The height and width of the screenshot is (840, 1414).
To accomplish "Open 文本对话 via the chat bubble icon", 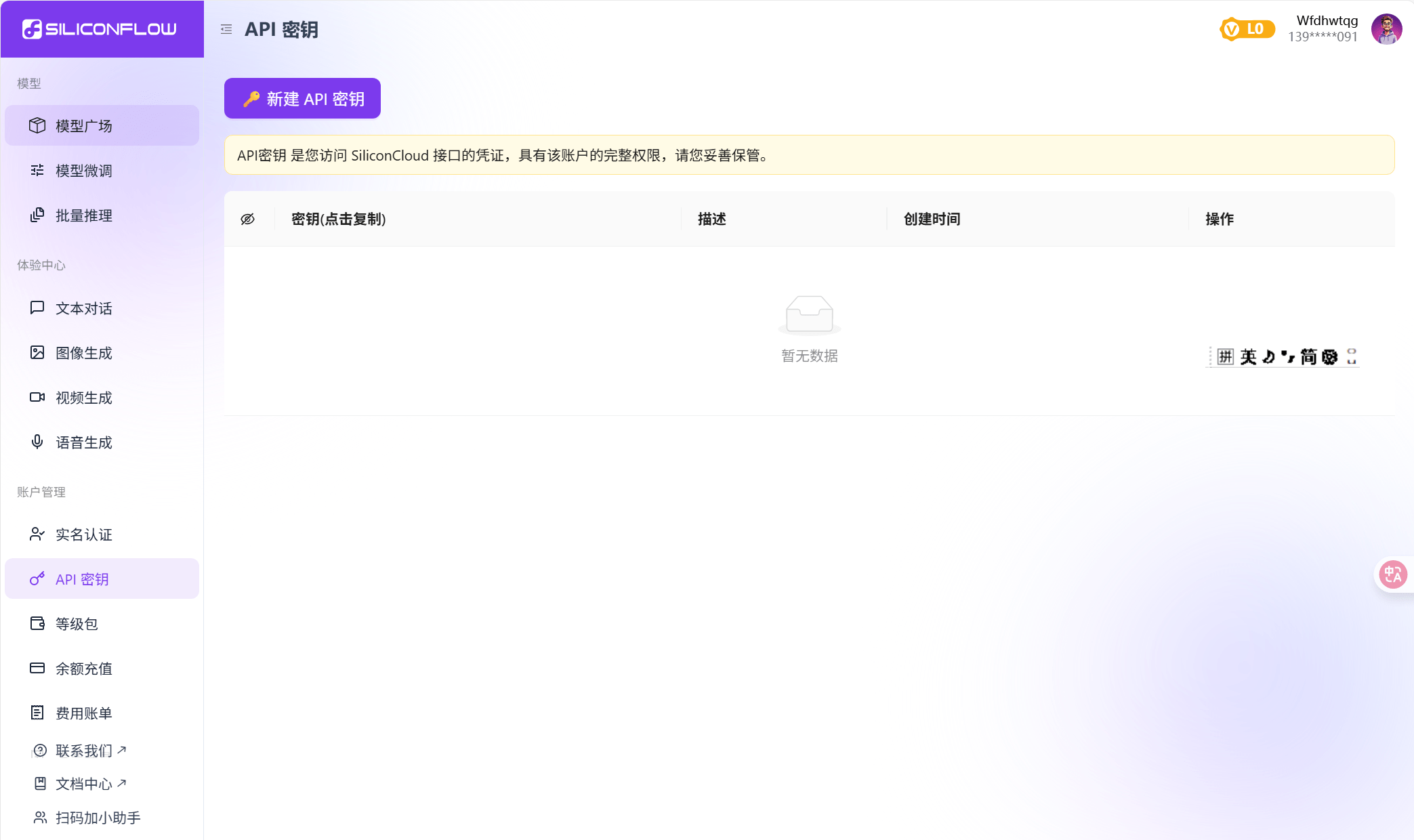I will point(37,308).
